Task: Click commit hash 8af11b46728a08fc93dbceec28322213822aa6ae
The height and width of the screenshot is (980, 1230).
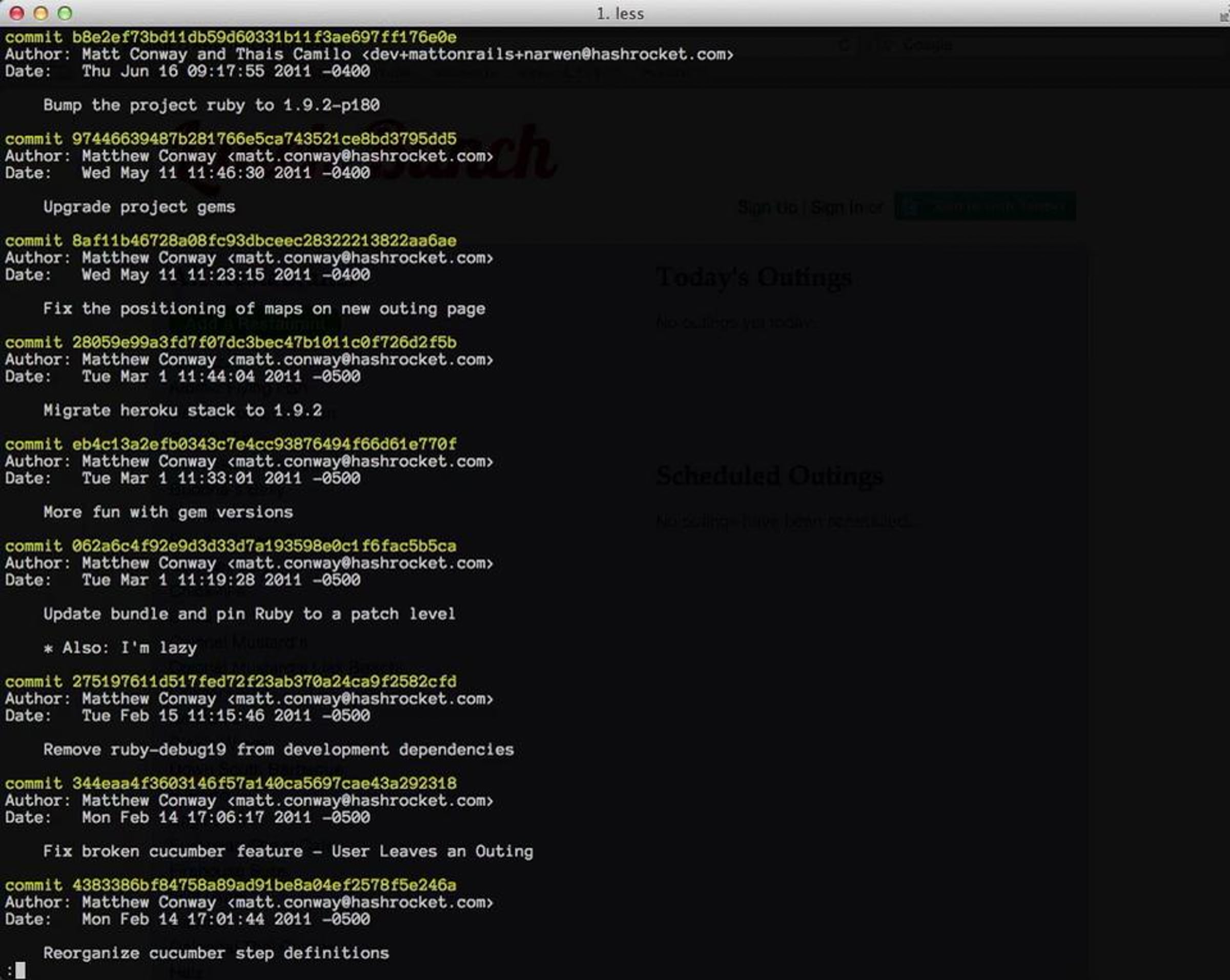Action: tap(264, 241)
